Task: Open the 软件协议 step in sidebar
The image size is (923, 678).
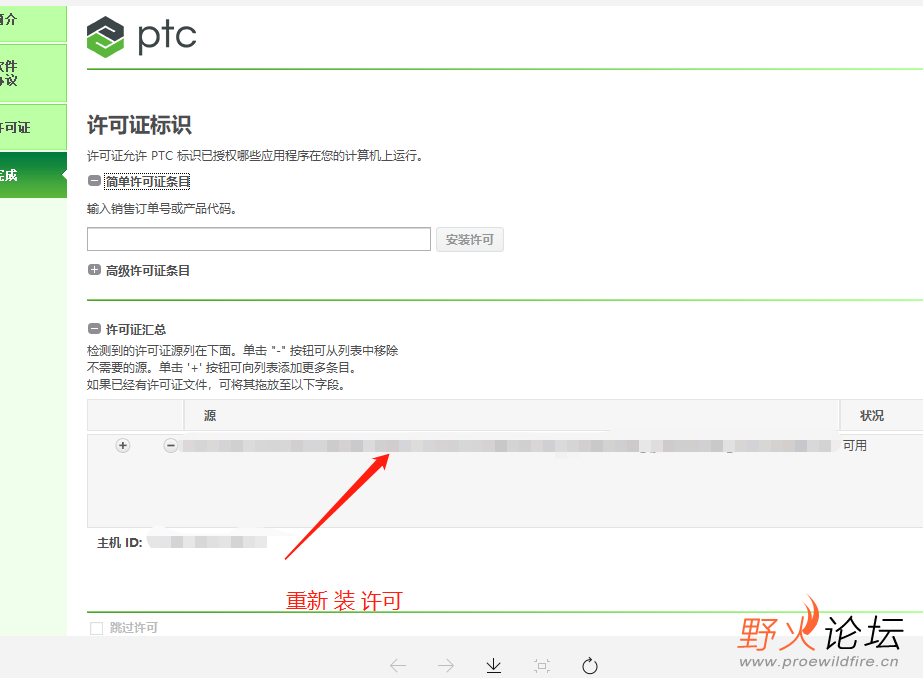Action: click(33, 73)
